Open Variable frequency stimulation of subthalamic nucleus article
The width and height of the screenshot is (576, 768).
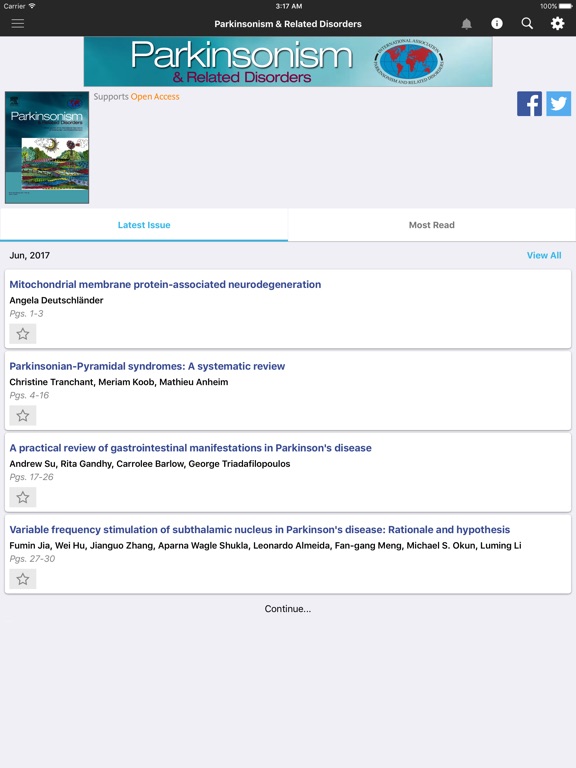(260, 529)
